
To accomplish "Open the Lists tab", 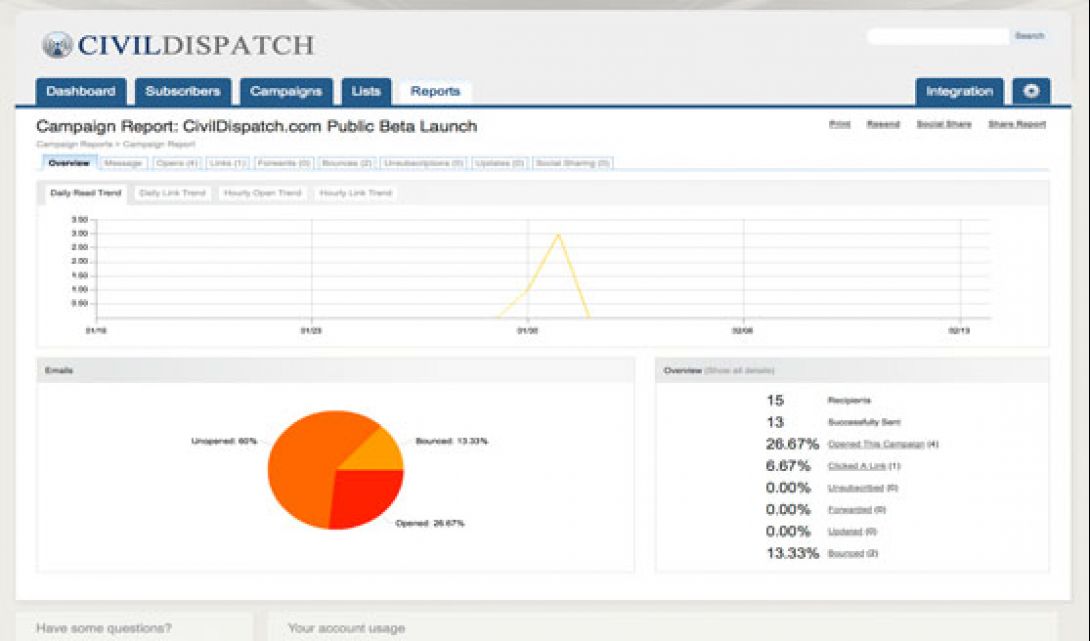I will pos(366,91).
